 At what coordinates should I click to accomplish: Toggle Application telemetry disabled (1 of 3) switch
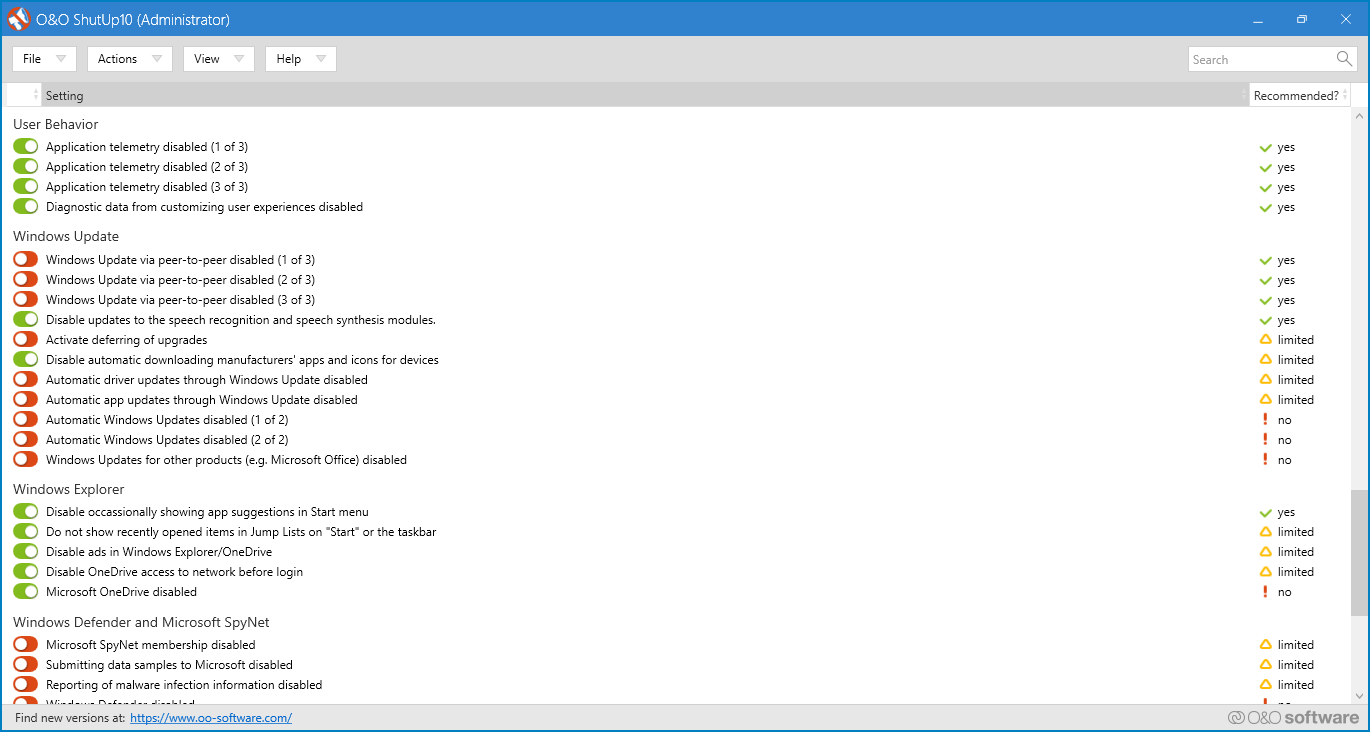pyautogui.click(x=26, y=147)
